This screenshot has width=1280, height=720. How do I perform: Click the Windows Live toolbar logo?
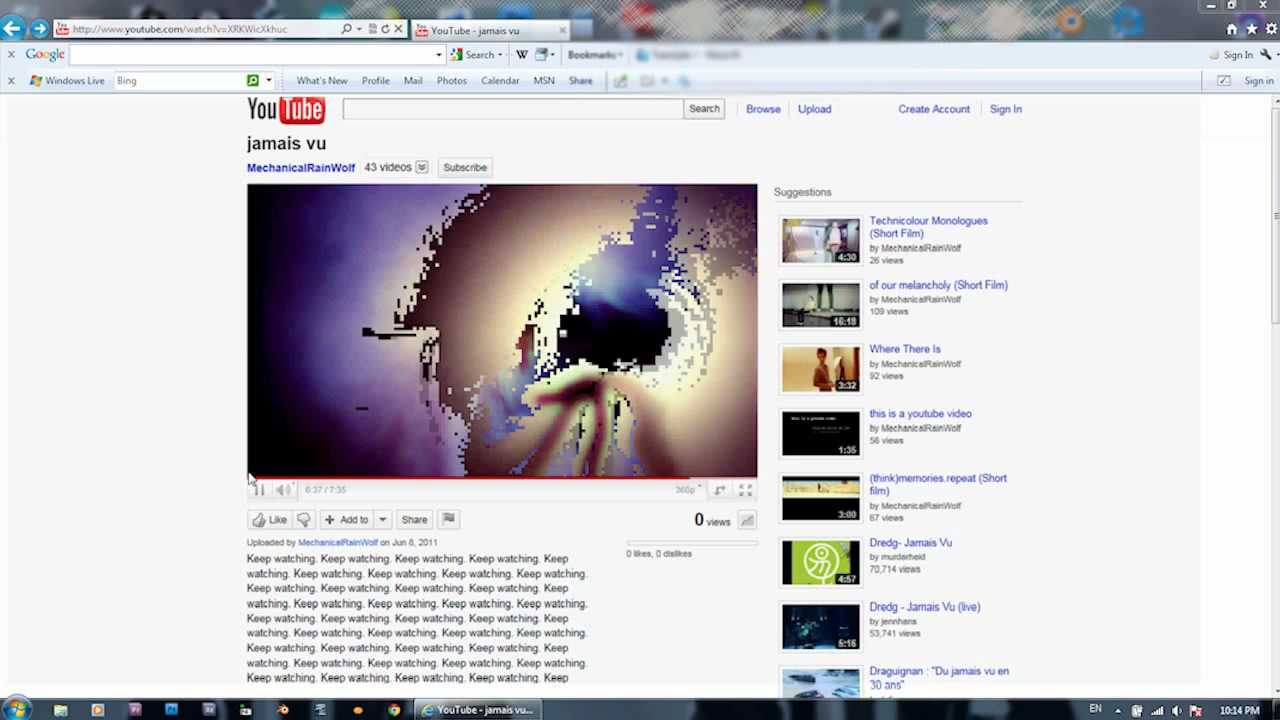click(67, 81)
